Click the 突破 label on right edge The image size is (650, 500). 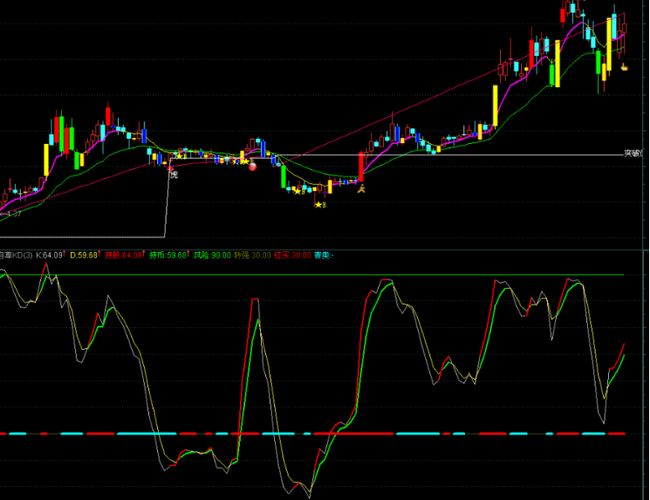coord(634,153)
